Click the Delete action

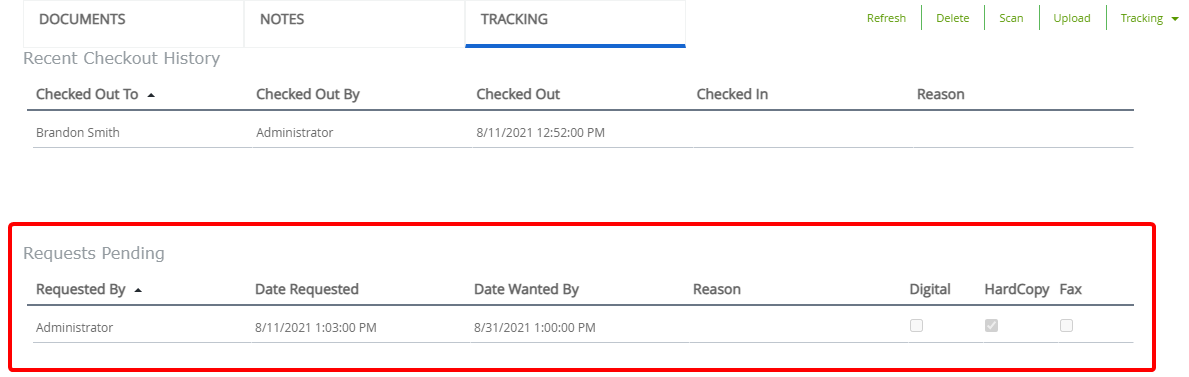(952, 19)
